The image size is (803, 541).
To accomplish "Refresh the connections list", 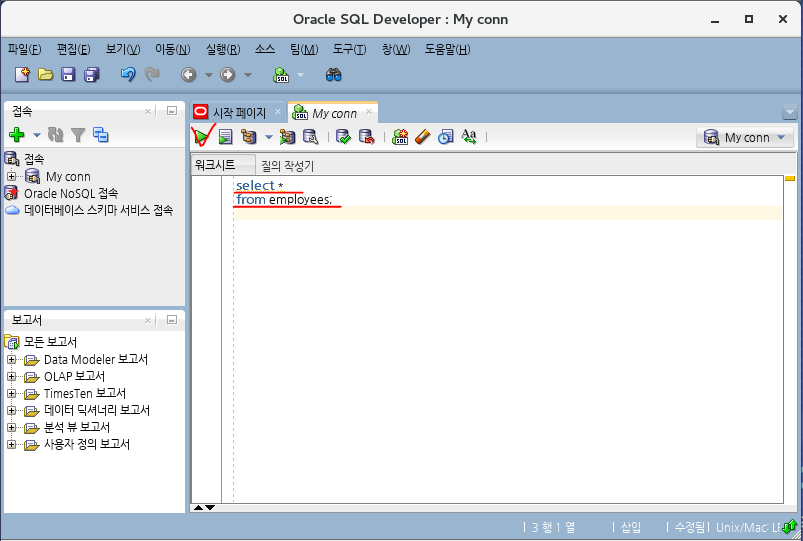I will (x=55, y=135).
